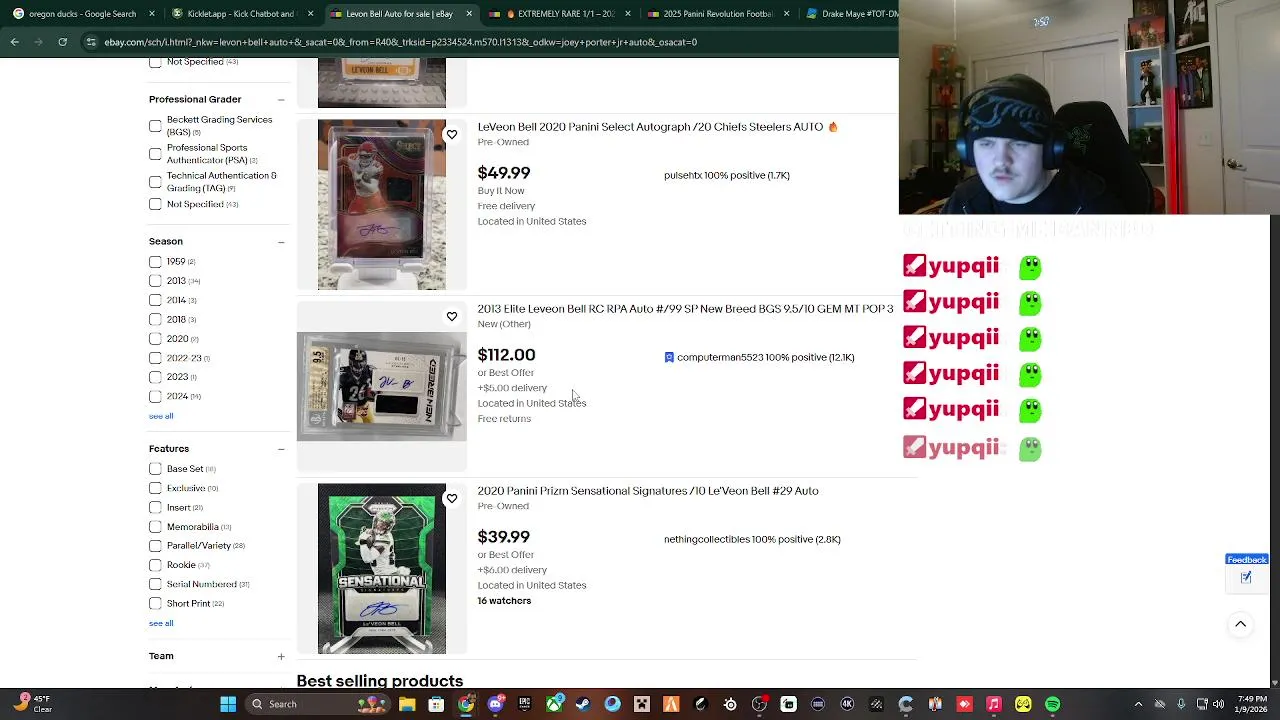Open Spotify from the taskbar

(1053, 704)
